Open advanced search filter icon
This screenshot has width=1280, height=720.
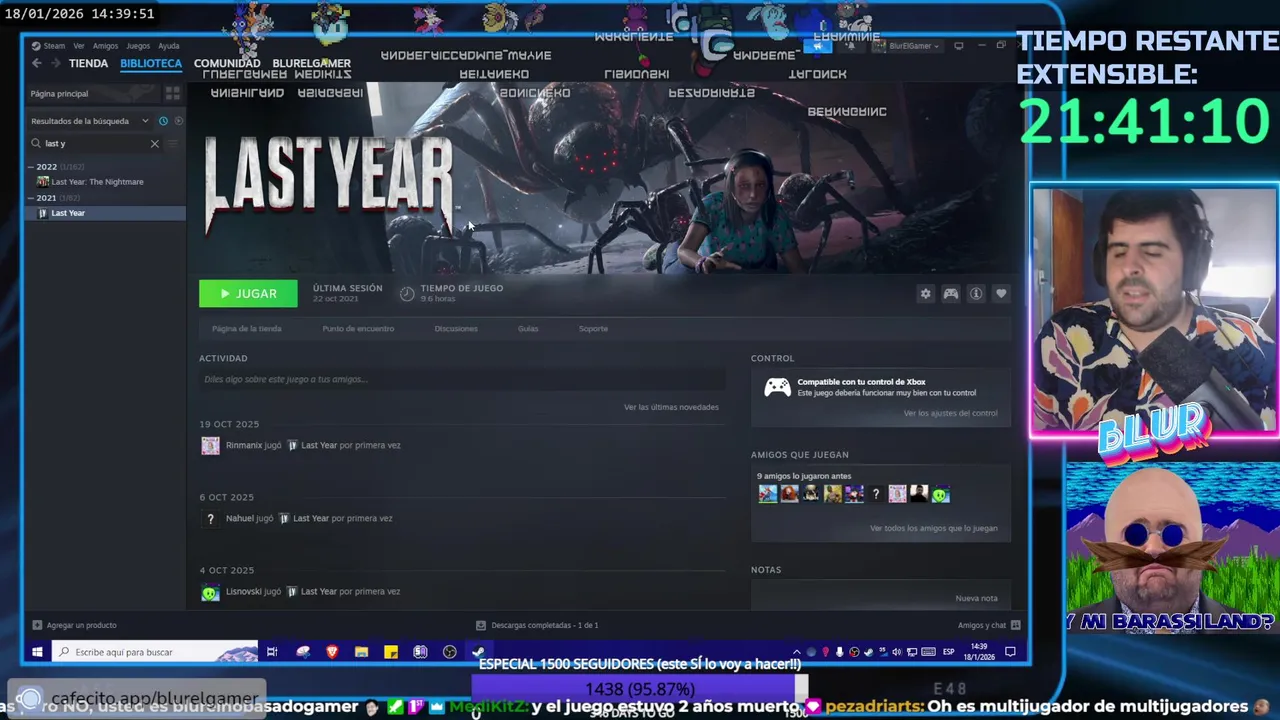click(x=173, y=144)
